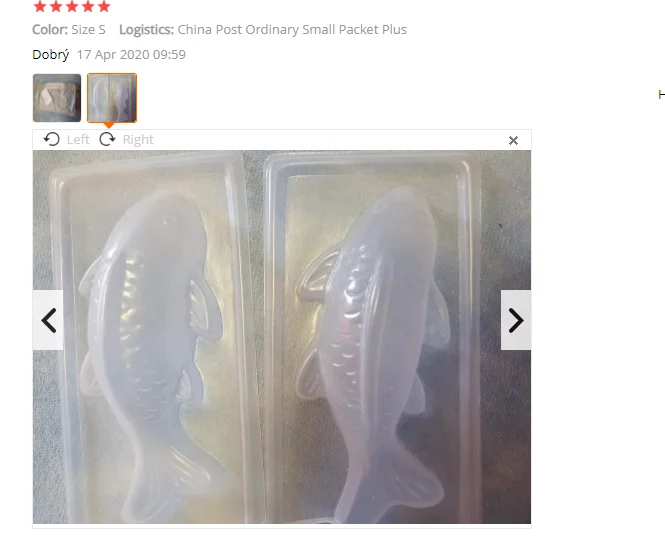Viewport: 665px width, 545px height.
Task: Click the rotate right circular arrow icon
Action: [107, 139]
